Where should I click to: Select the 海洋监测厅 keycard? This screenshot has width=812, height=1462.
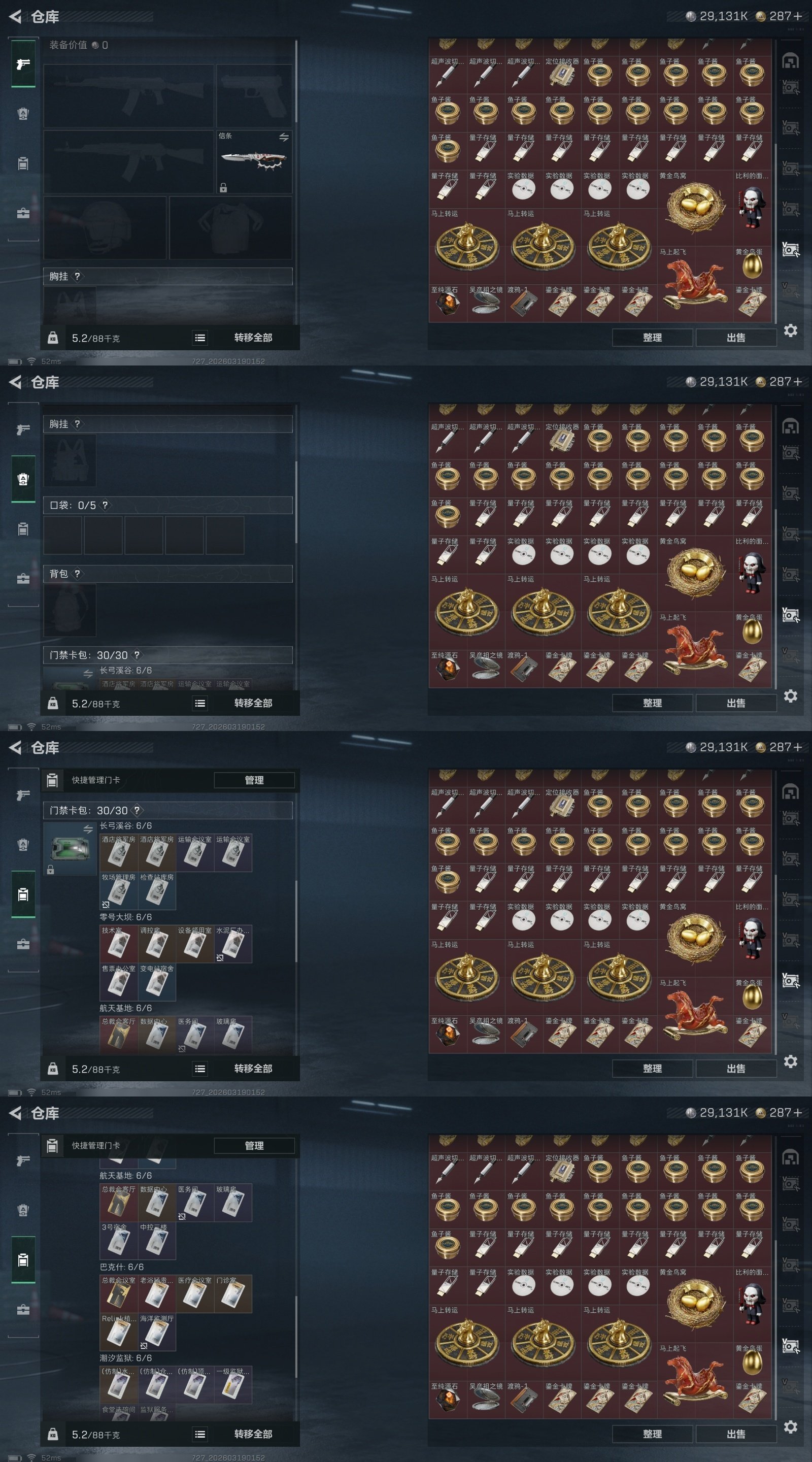157,1332
